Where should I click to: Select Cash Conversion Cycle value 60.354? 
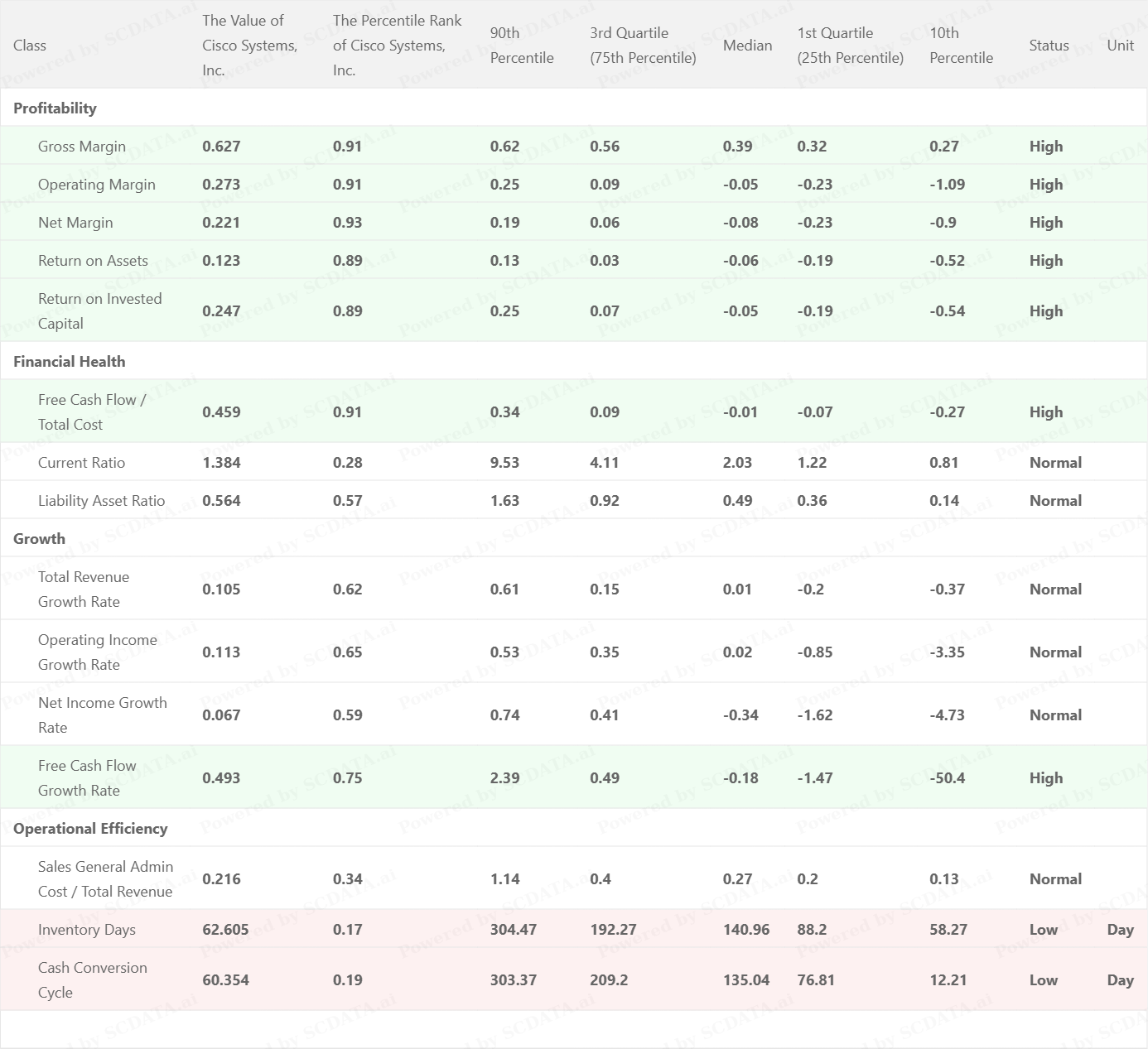(x=225, y=980)
